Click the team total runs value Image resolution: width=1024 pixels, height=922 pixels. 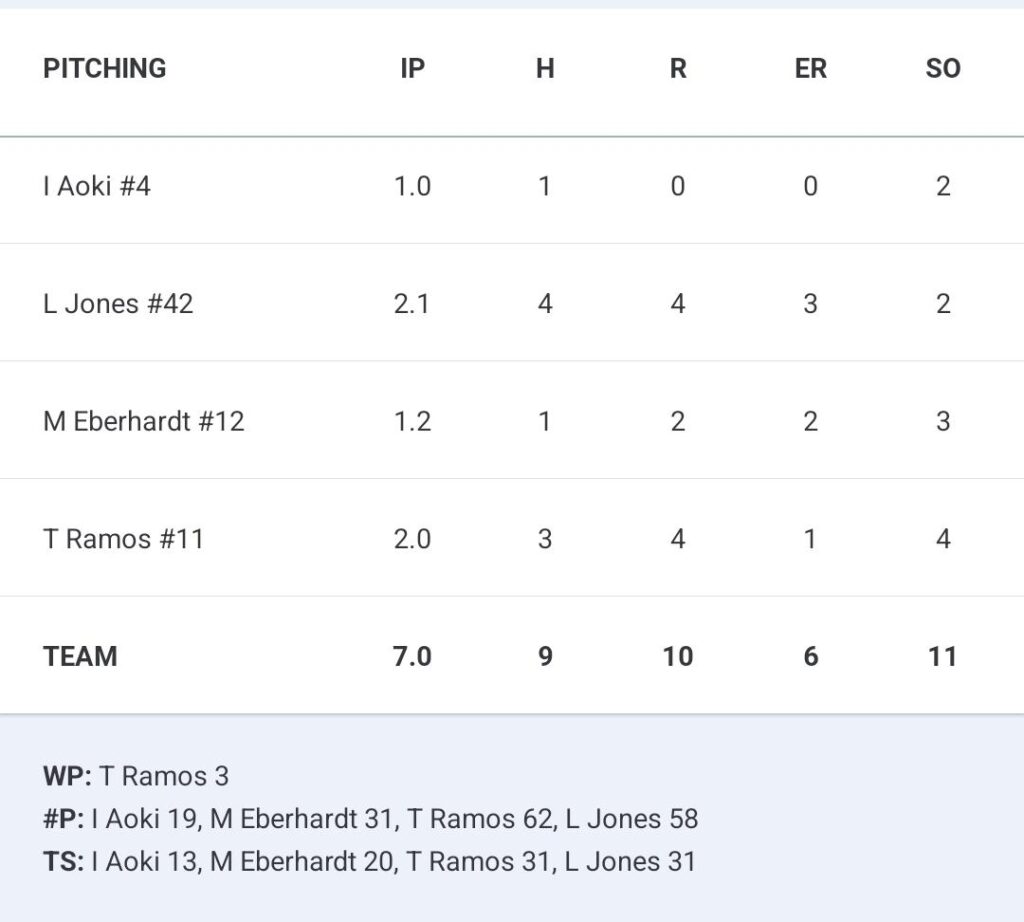[678, 656]
